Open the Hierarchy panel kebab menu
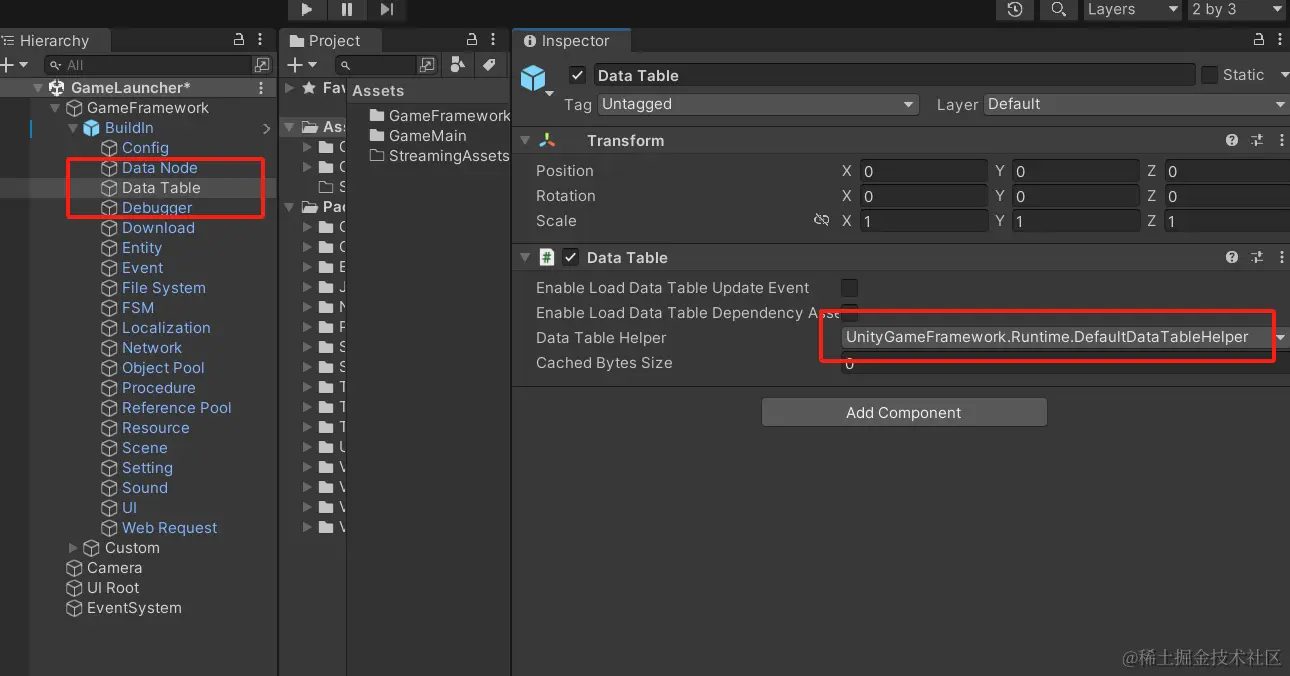The width and height of the screenshot is (1290, 676). [260, 40]
